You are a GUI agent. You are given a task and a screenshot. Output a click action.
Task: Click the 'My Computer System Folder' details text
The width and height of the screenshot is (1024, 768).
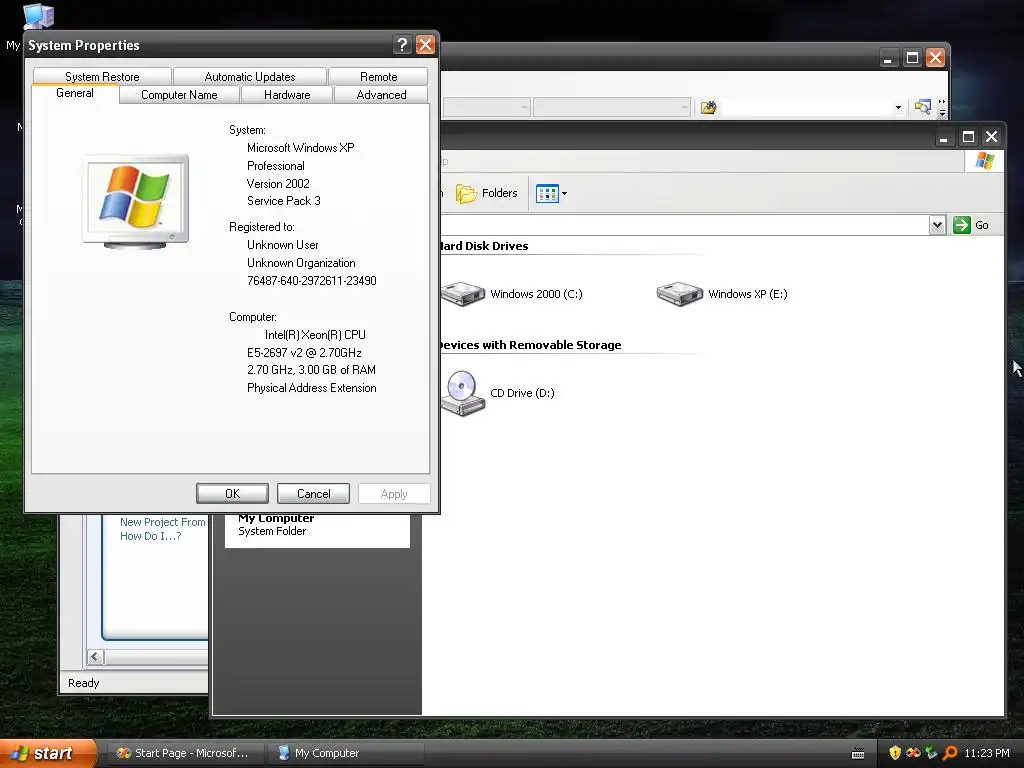point(276,525)
